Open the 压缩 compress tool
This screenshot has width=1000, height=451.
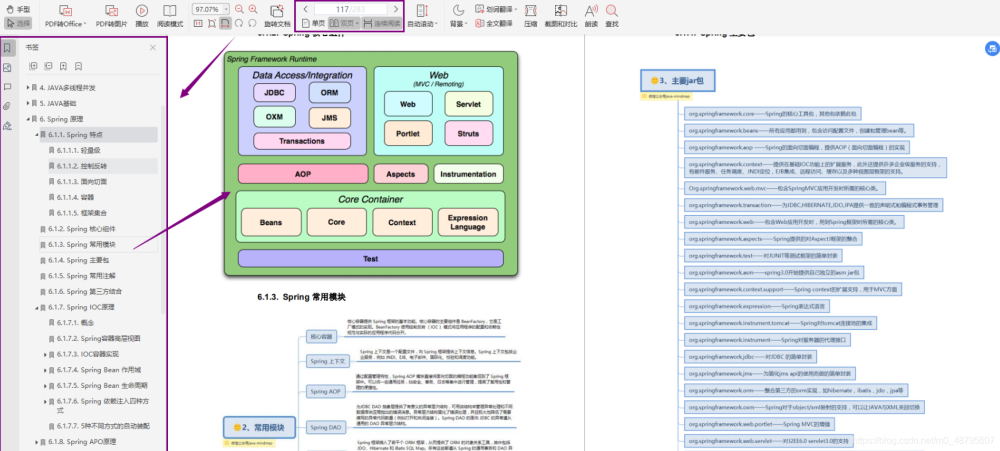coord(530,17)
